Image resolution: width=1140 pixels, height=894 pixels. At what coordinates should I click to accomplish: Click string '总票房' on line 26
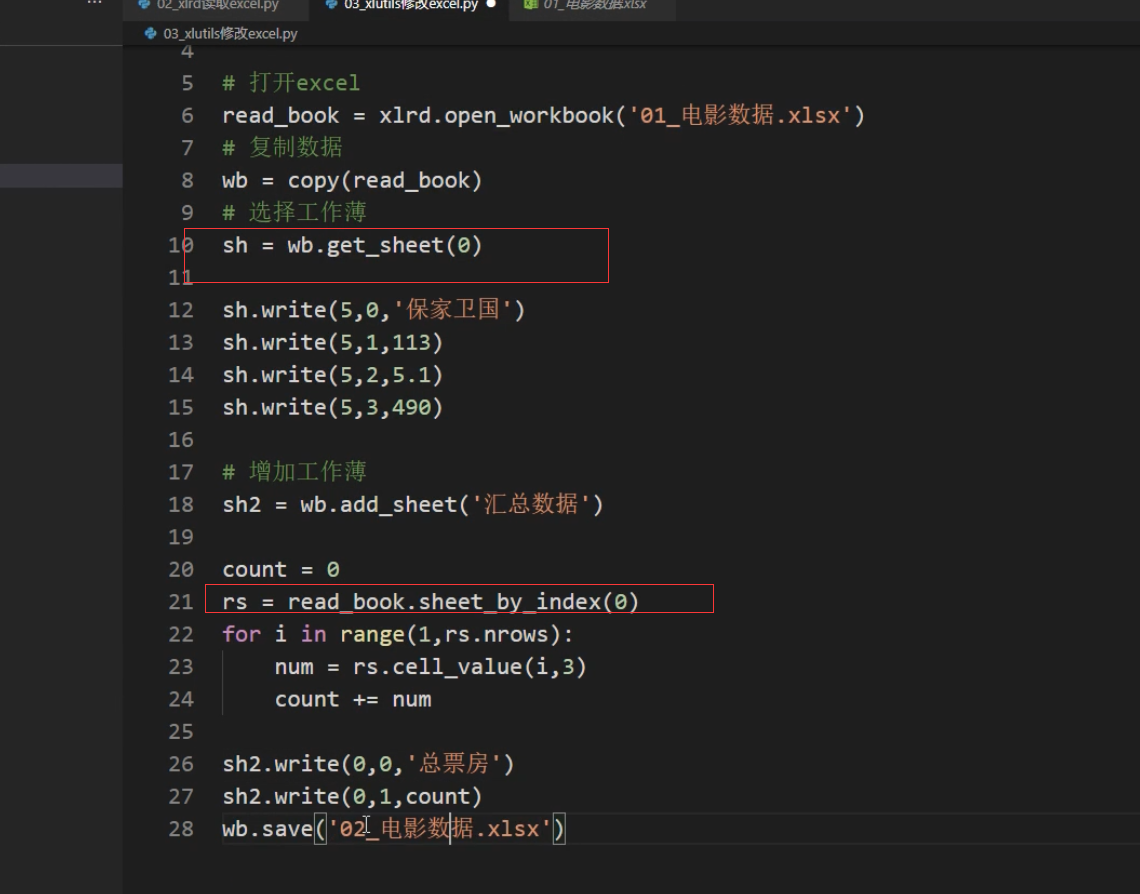point(454,764)
